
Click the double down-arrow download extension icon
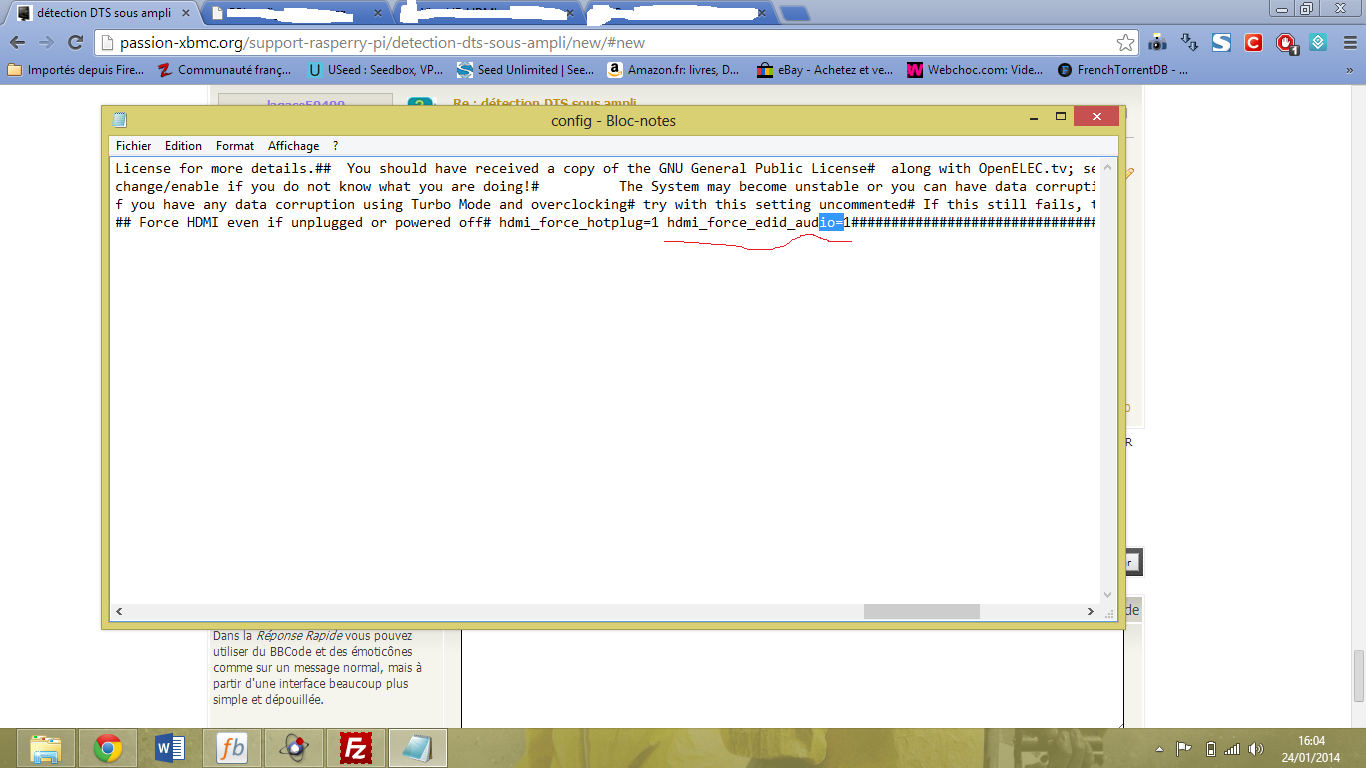pyautogui.click(x=1189, y=43)
